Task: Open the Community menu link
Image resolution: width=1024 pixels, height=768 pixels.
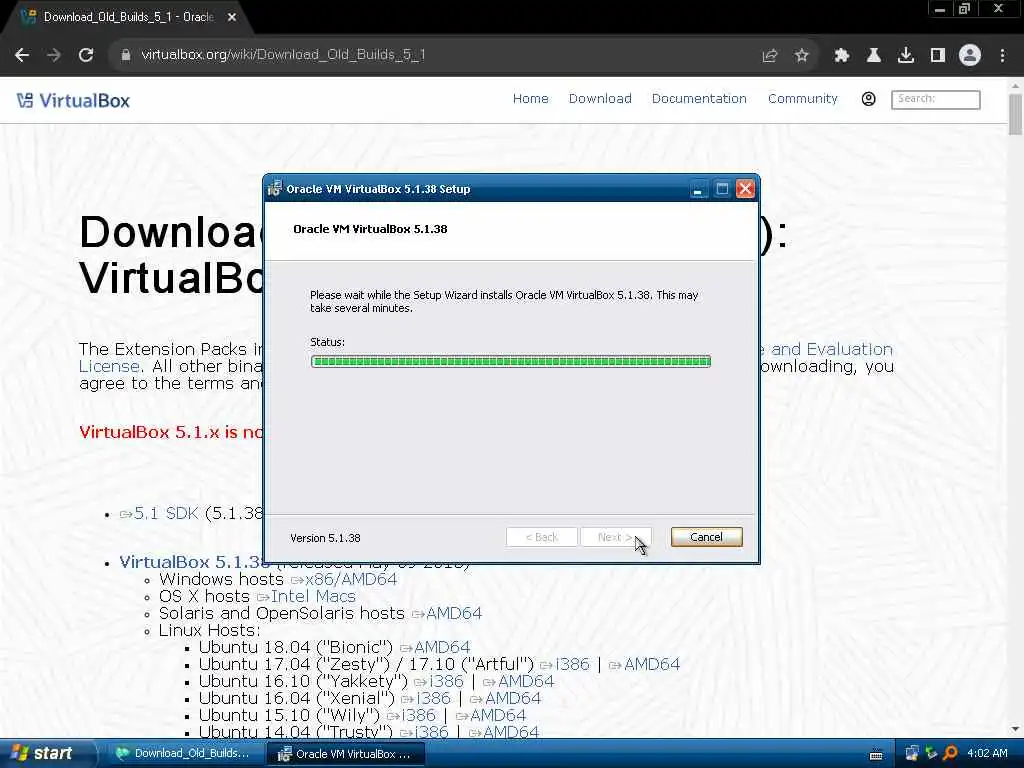Action: [803, 99]
